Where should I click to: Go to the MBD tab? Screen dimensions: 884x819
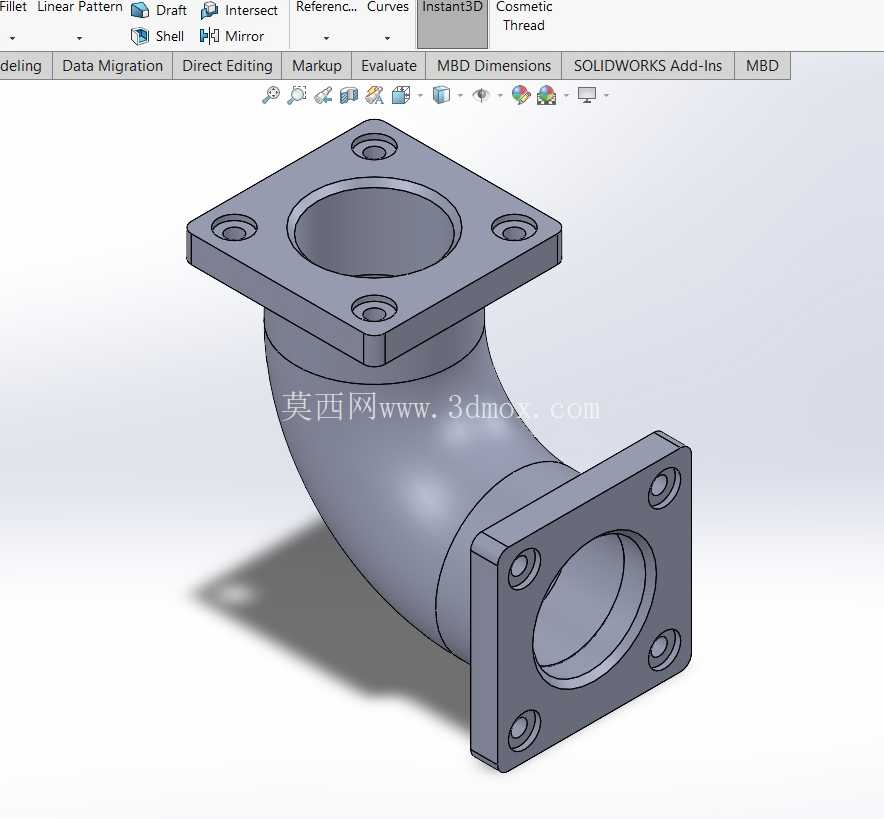tap(762, 66)
